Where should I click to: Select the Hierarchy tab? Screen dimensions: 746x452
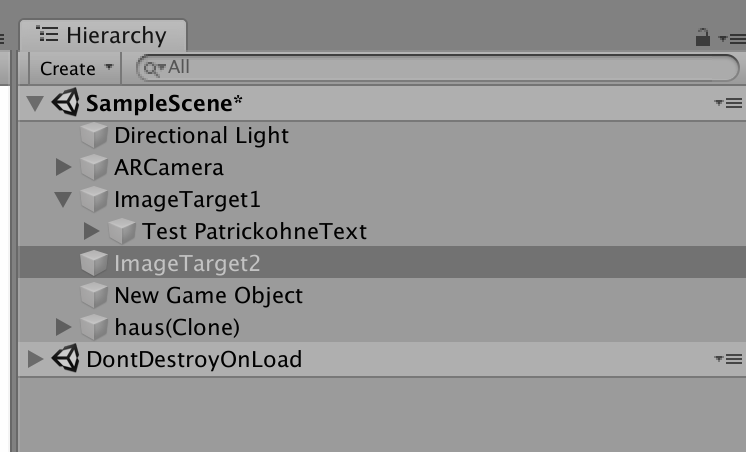[103, 36]
